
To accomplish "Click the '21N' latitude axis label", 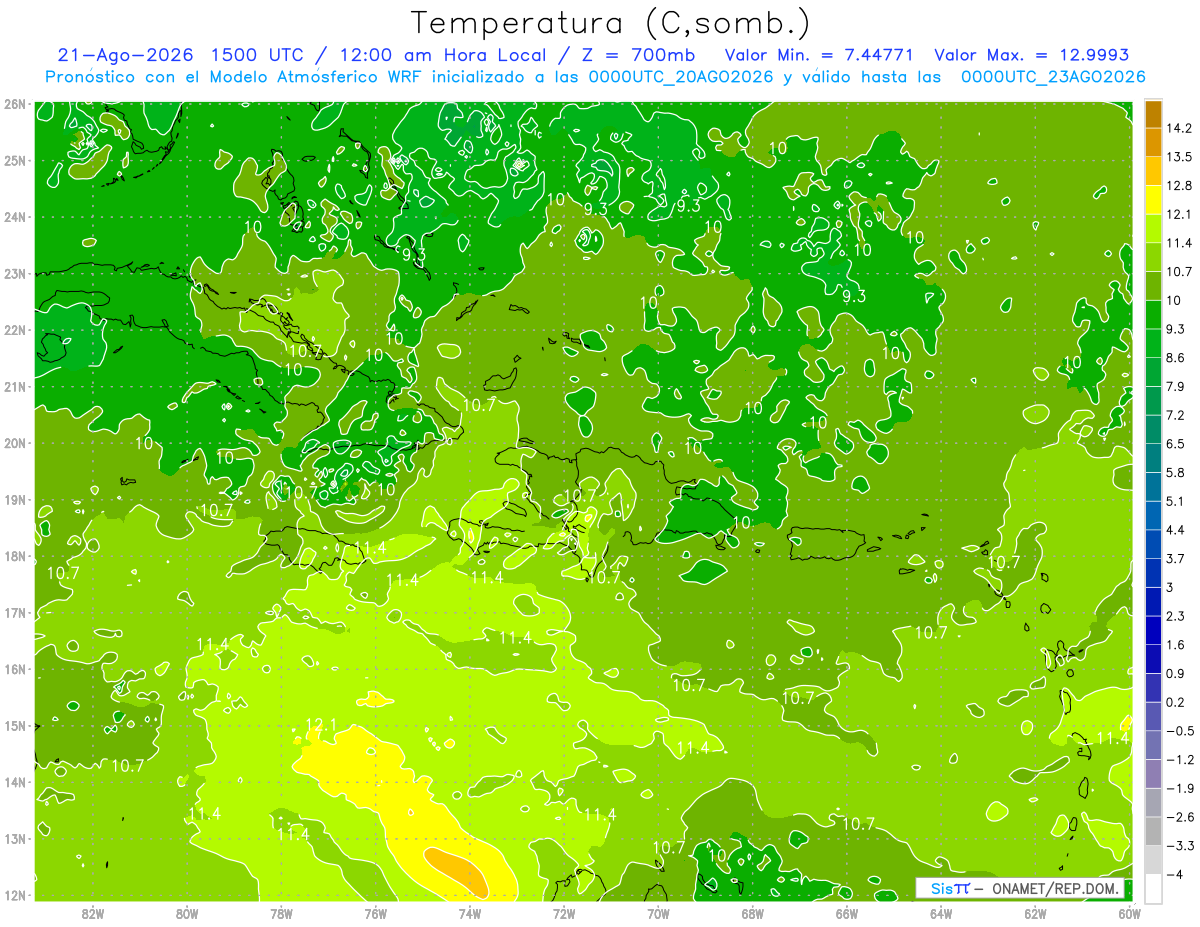I will (x=14, y=386).
